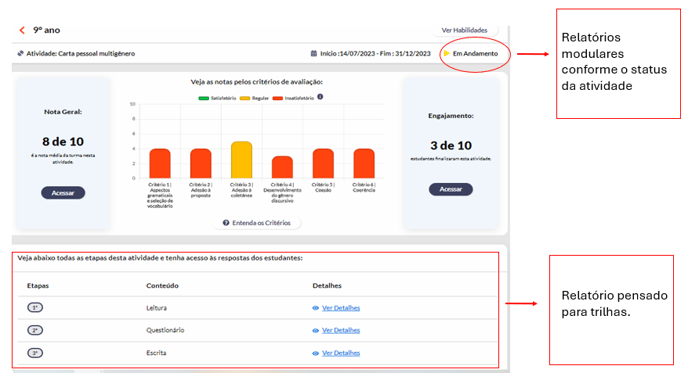Select the Critério 6 Coerência bar
This screenshot has width=688, height=373.
[x=364, y=163]
